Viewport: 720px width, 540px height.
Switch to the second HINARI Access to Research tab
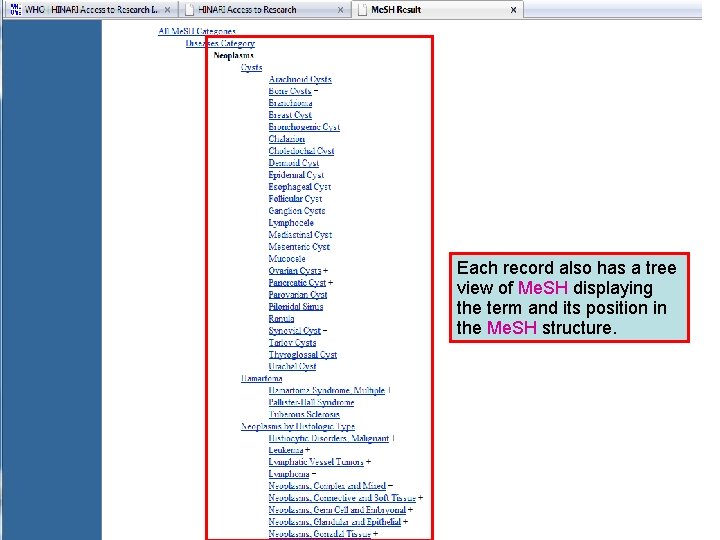click(264, 9)
